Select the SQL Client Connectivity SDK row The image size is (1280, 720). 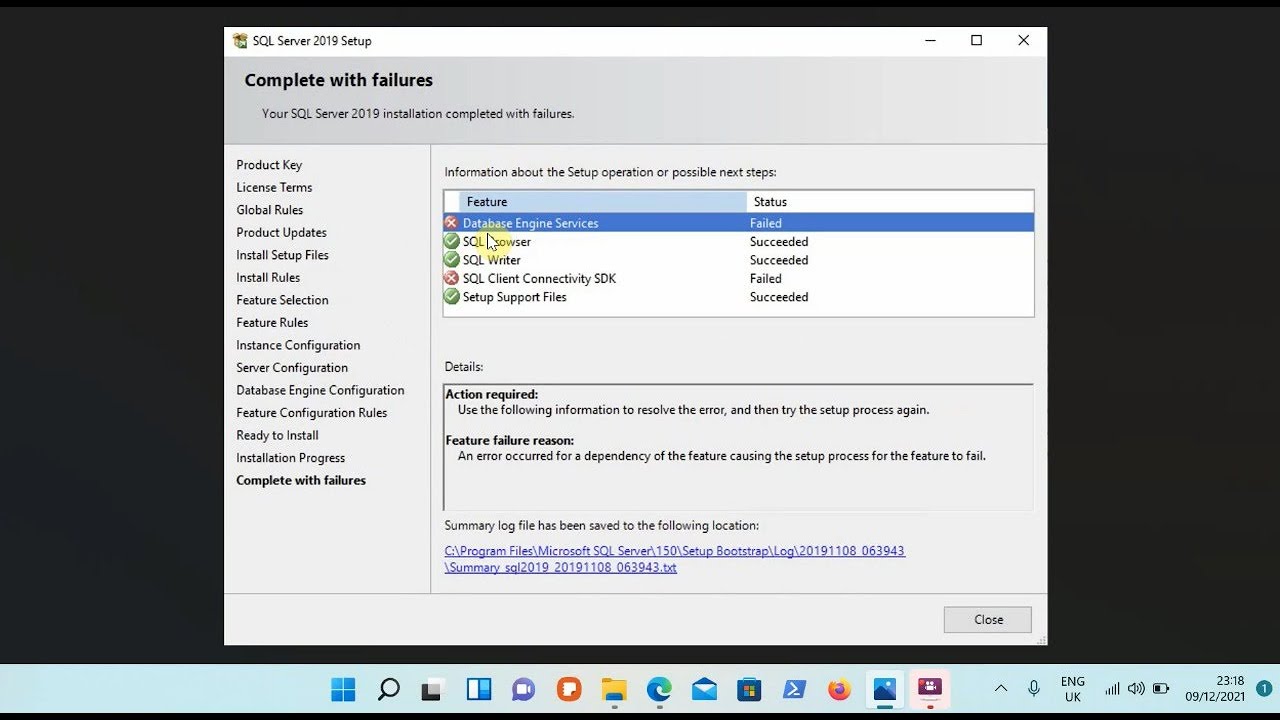click(x=739, y=279)
